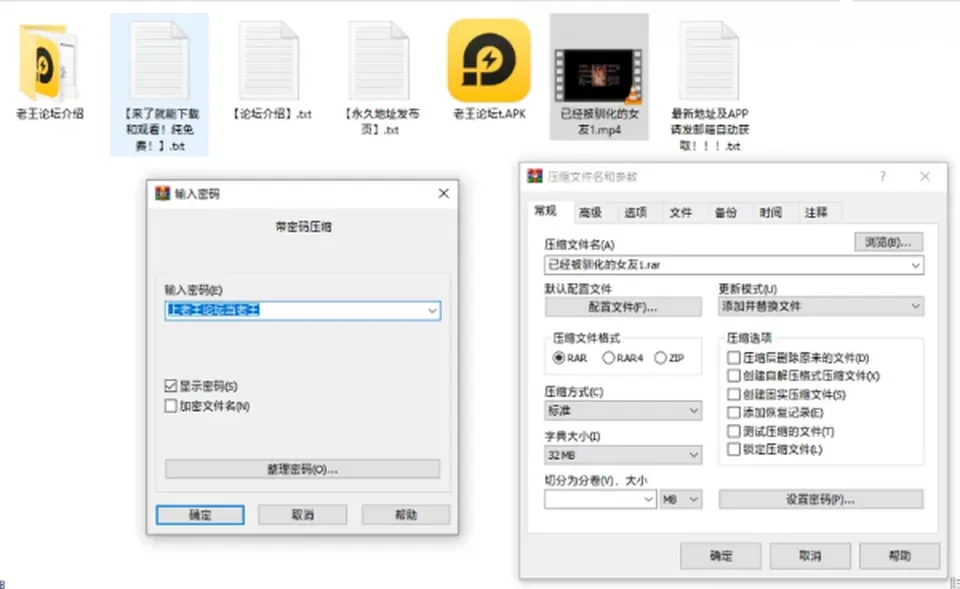
Task: Click the 配置文件 profiles button
Action: [623, 307]
